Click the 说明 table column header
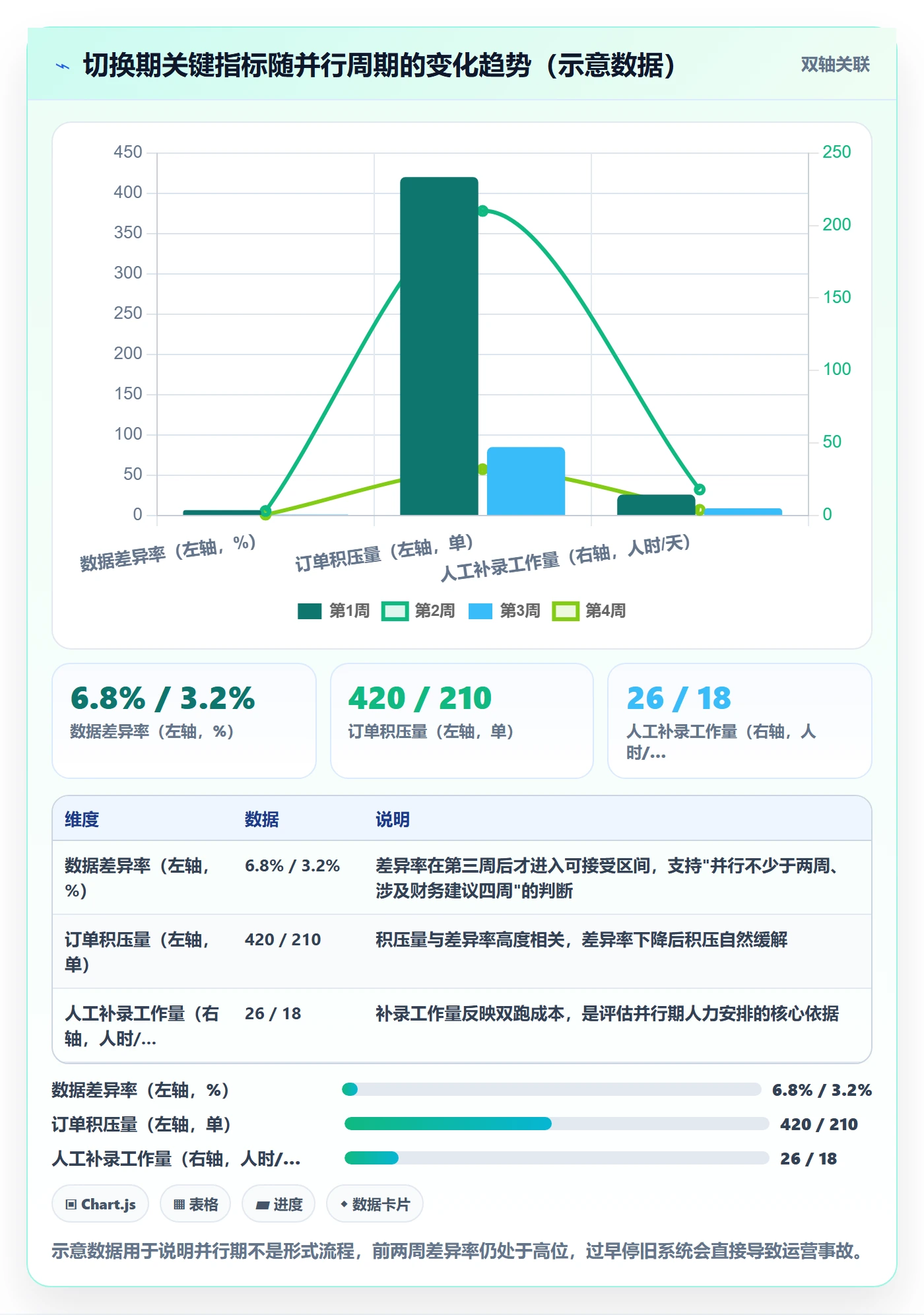Image resolution: width=924 pixels, height=1315 pixels. click(x=393, y=819)
